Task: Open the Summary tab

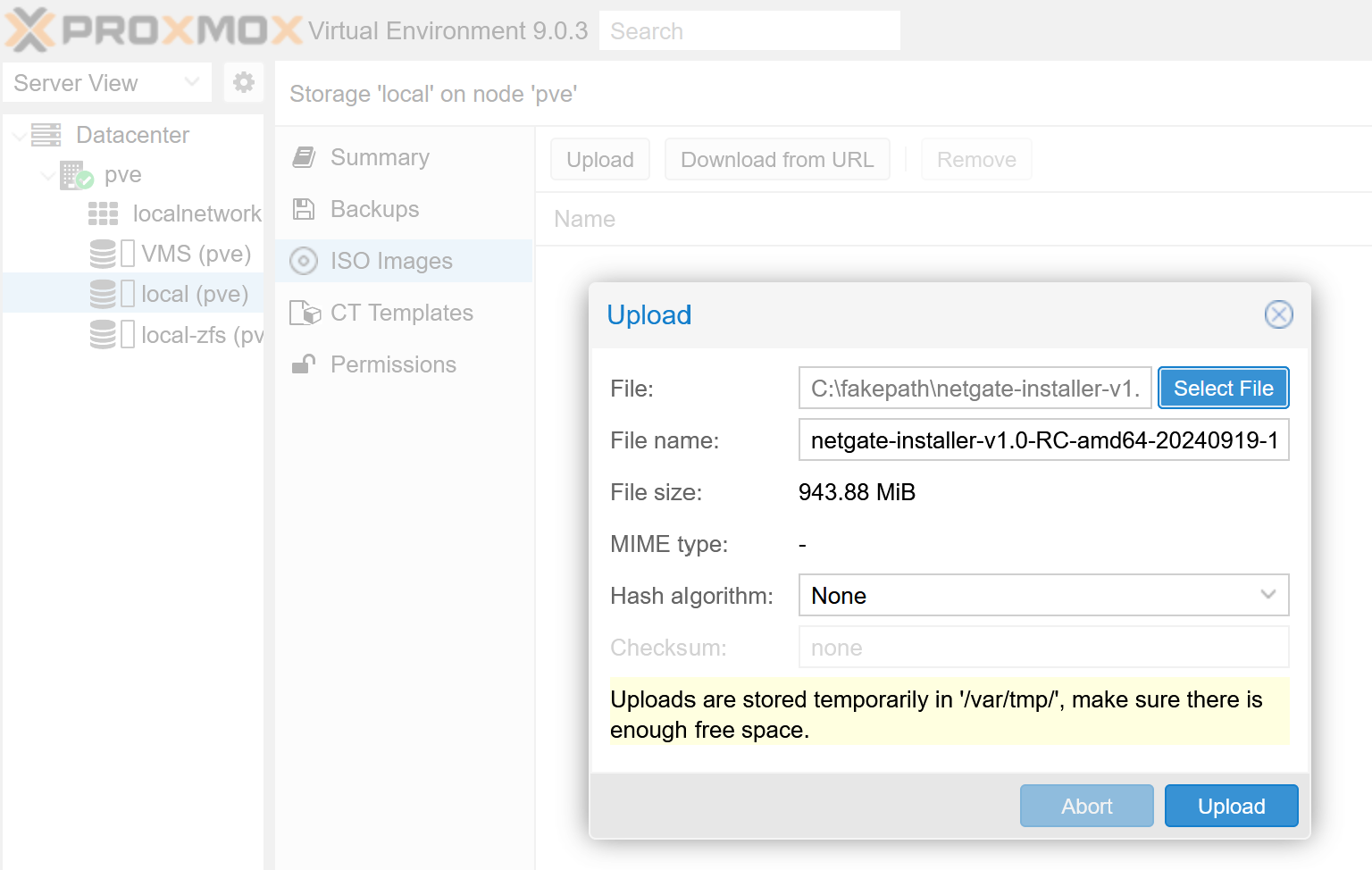Action: click(404, 157)
